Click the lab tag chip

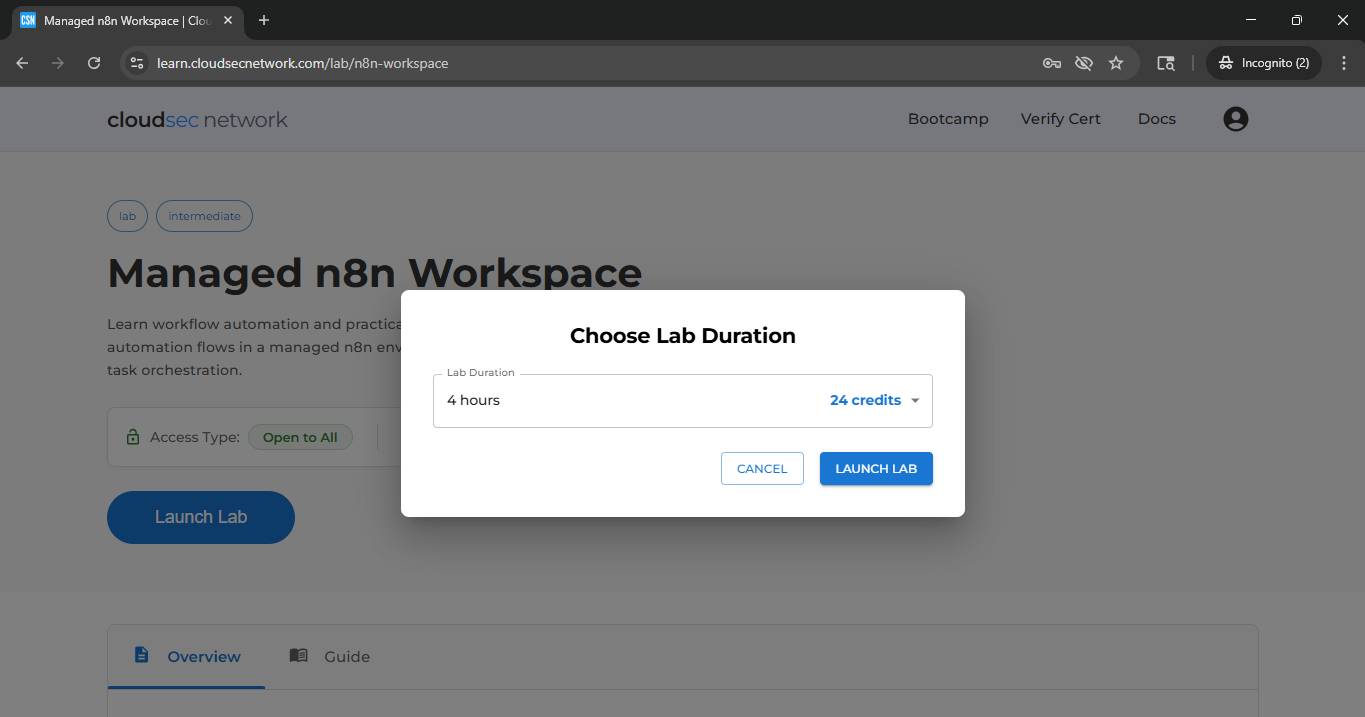pos(127,216)
